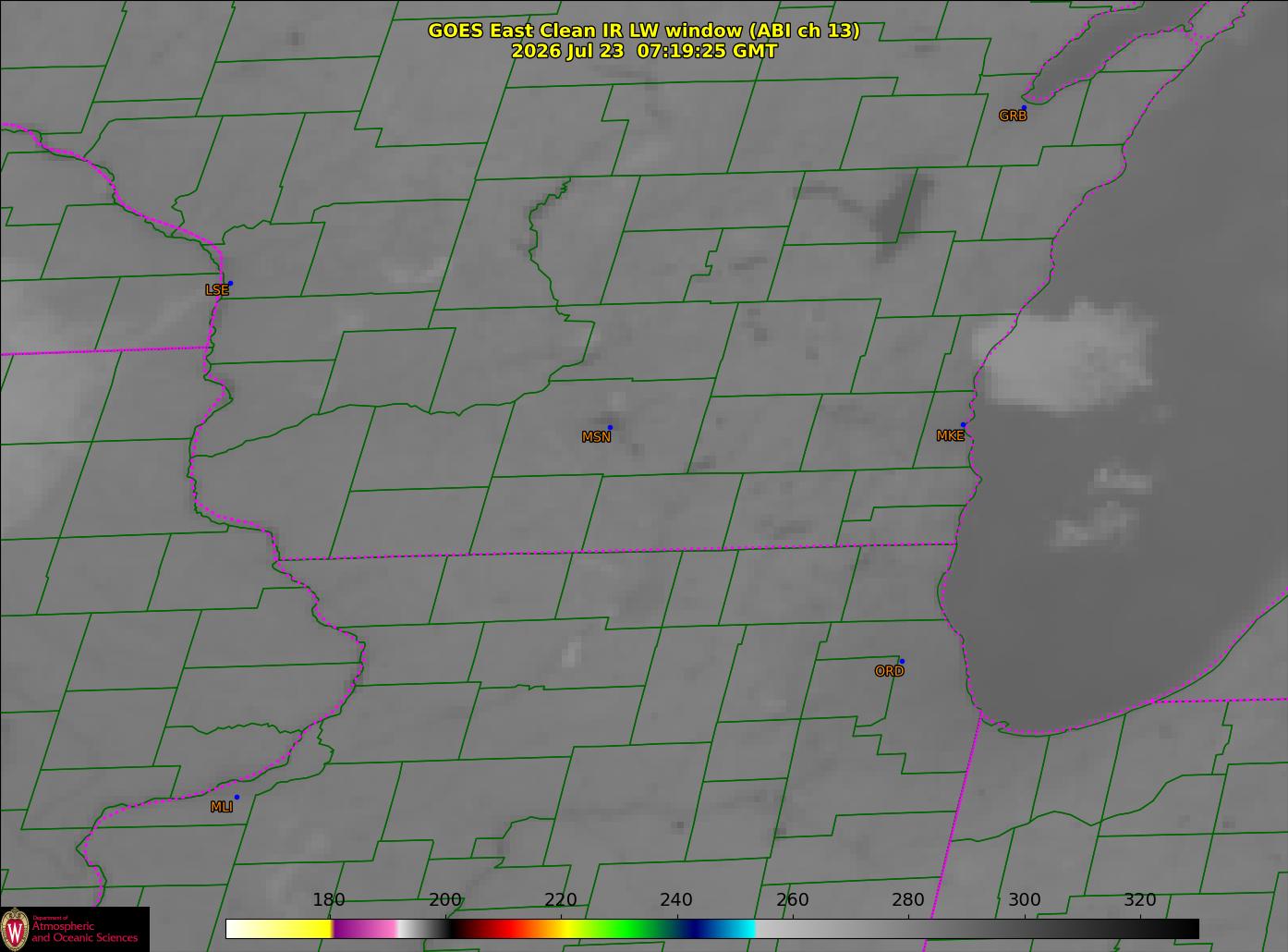This screenshot has height=952, width=1288.
Task: Click the 300 tick label on scale
Action: point(1024,899)
